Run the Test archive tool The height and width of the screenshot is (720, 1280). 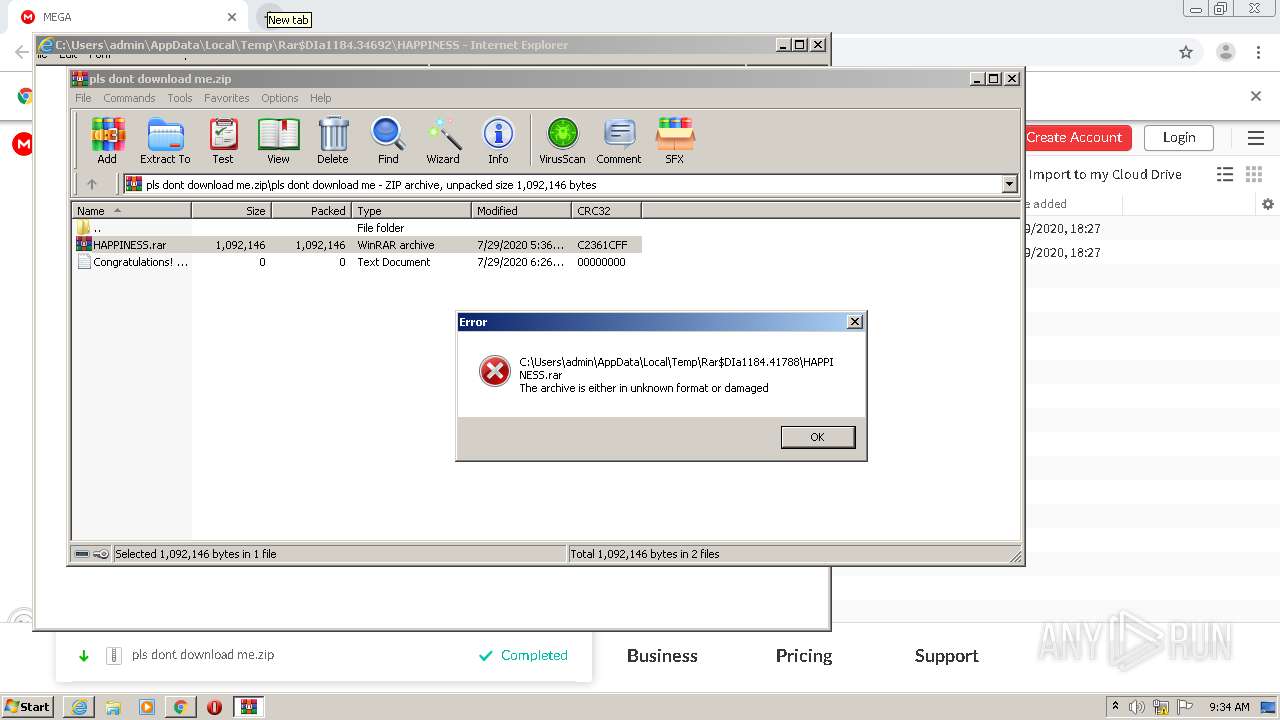tap(223, 140)
